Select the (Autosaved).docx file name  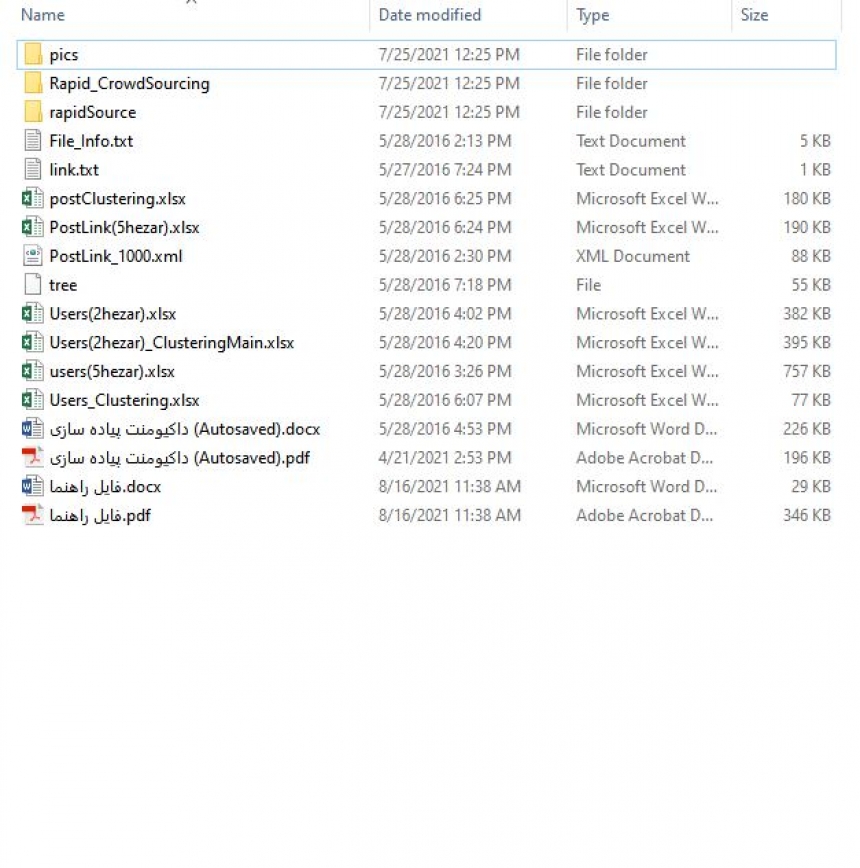[185, 429]
